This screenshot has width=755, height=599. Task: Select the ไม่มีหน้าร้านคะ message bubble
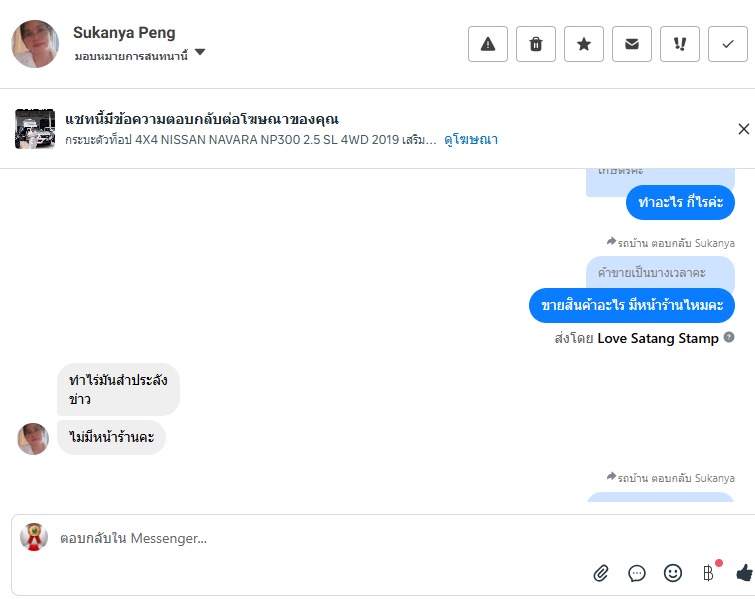pos(111,438)
